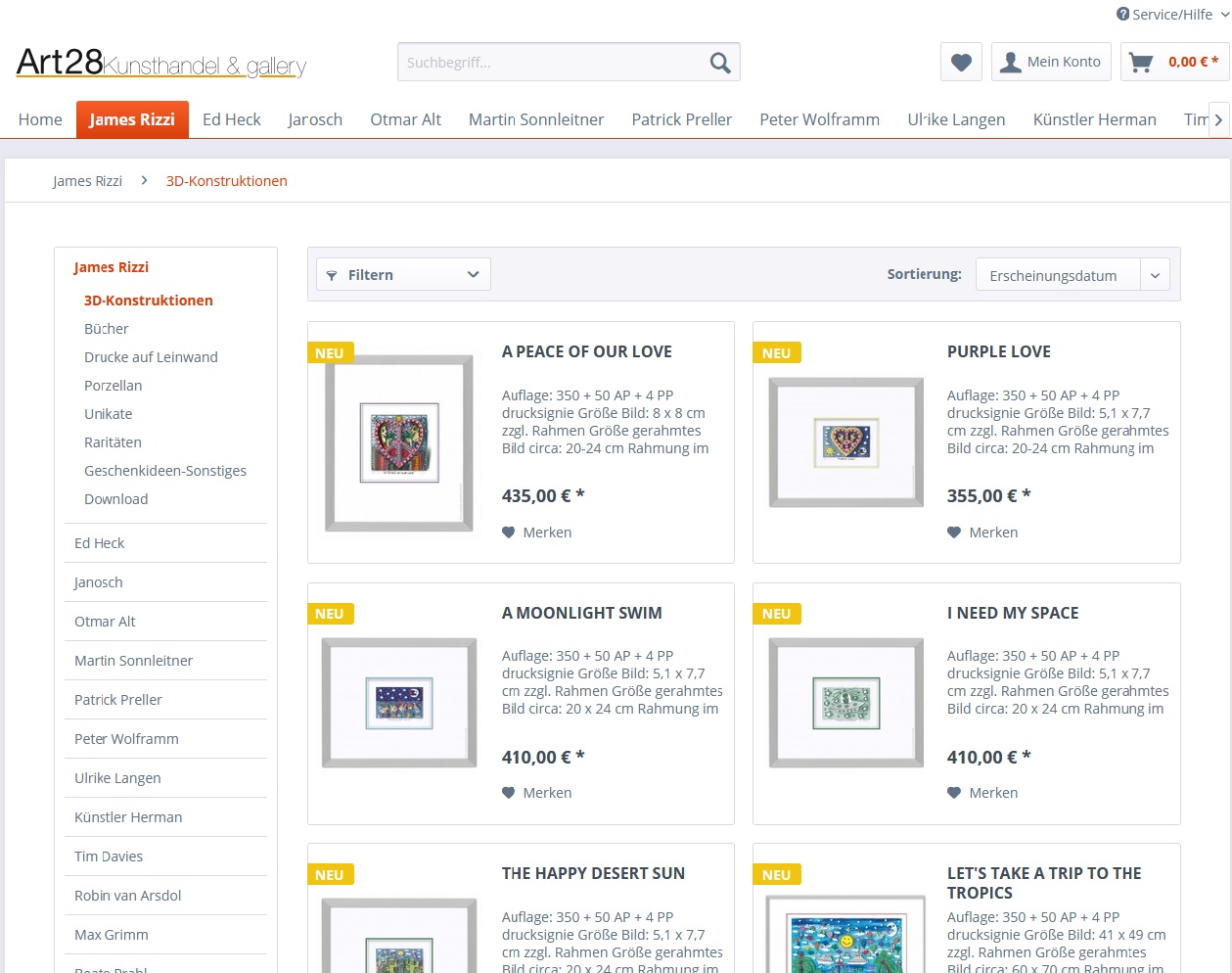This screenshot has width=1232, height=973.
Task: Open Porzellan category in sidebar
Action: click(x=114, y=386)
